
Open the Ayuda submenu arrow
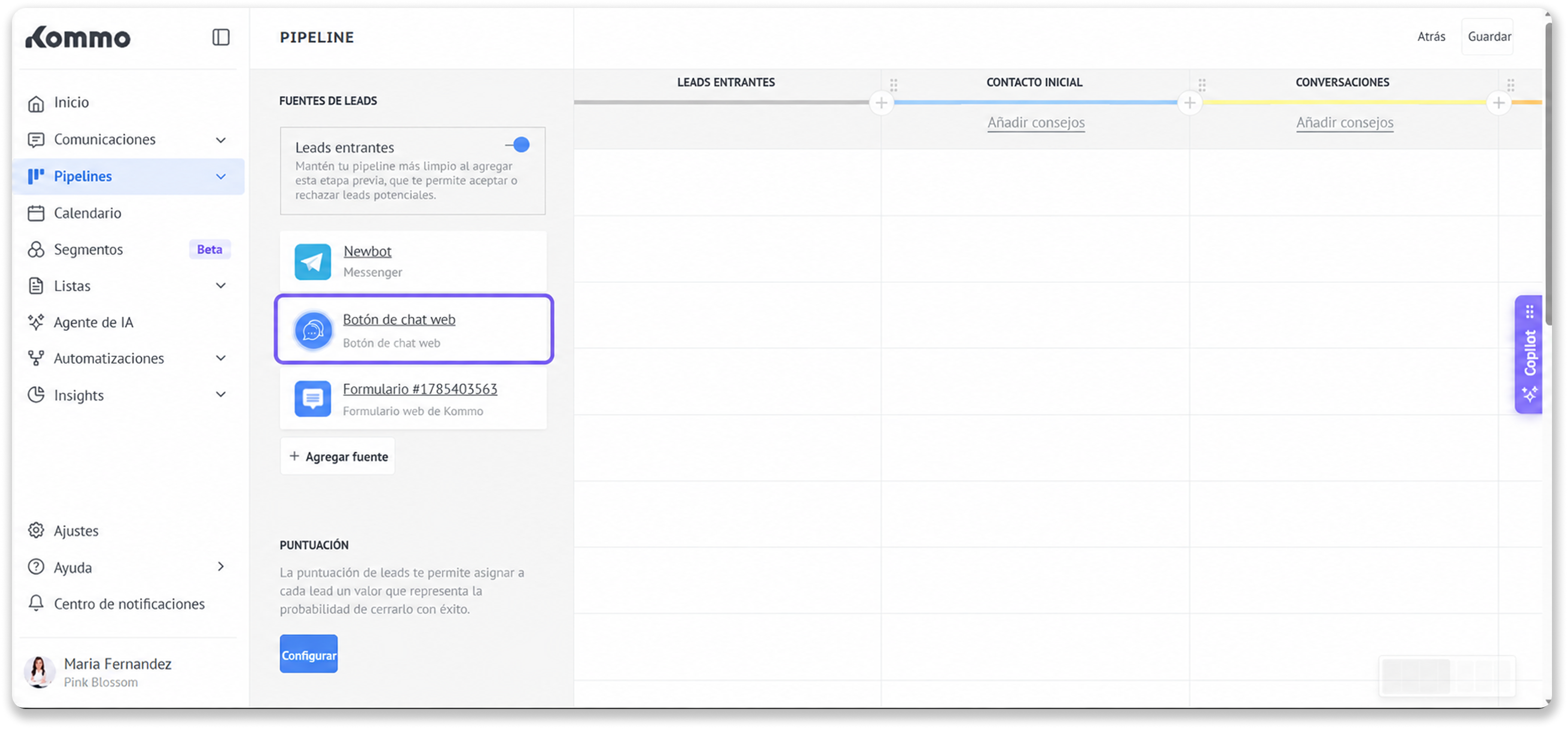[x=221, y=566]
